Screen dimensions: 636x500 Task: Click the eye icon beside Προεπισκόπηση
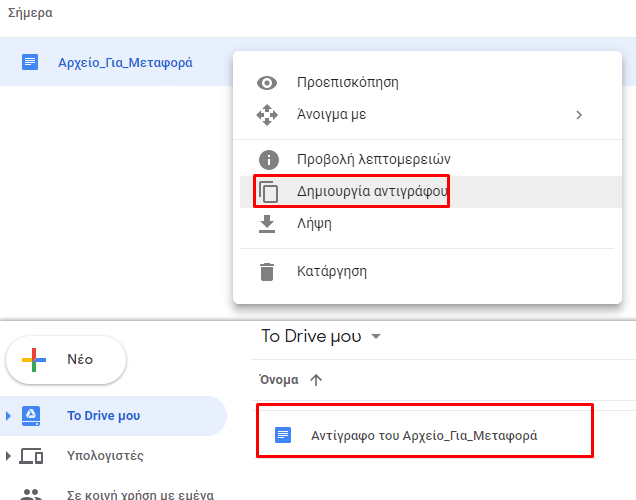tap(267, 83)
